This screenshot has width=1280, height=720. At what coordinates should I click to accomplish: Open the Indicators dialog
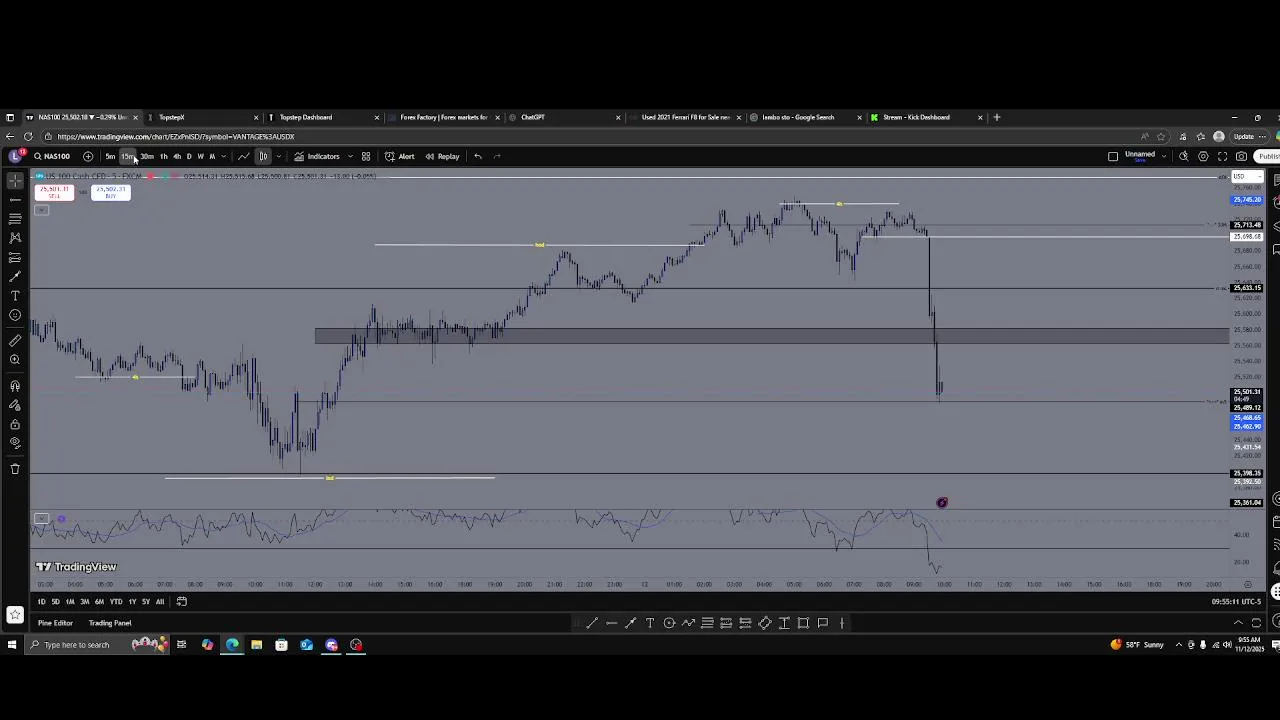(x=317, y=156)
